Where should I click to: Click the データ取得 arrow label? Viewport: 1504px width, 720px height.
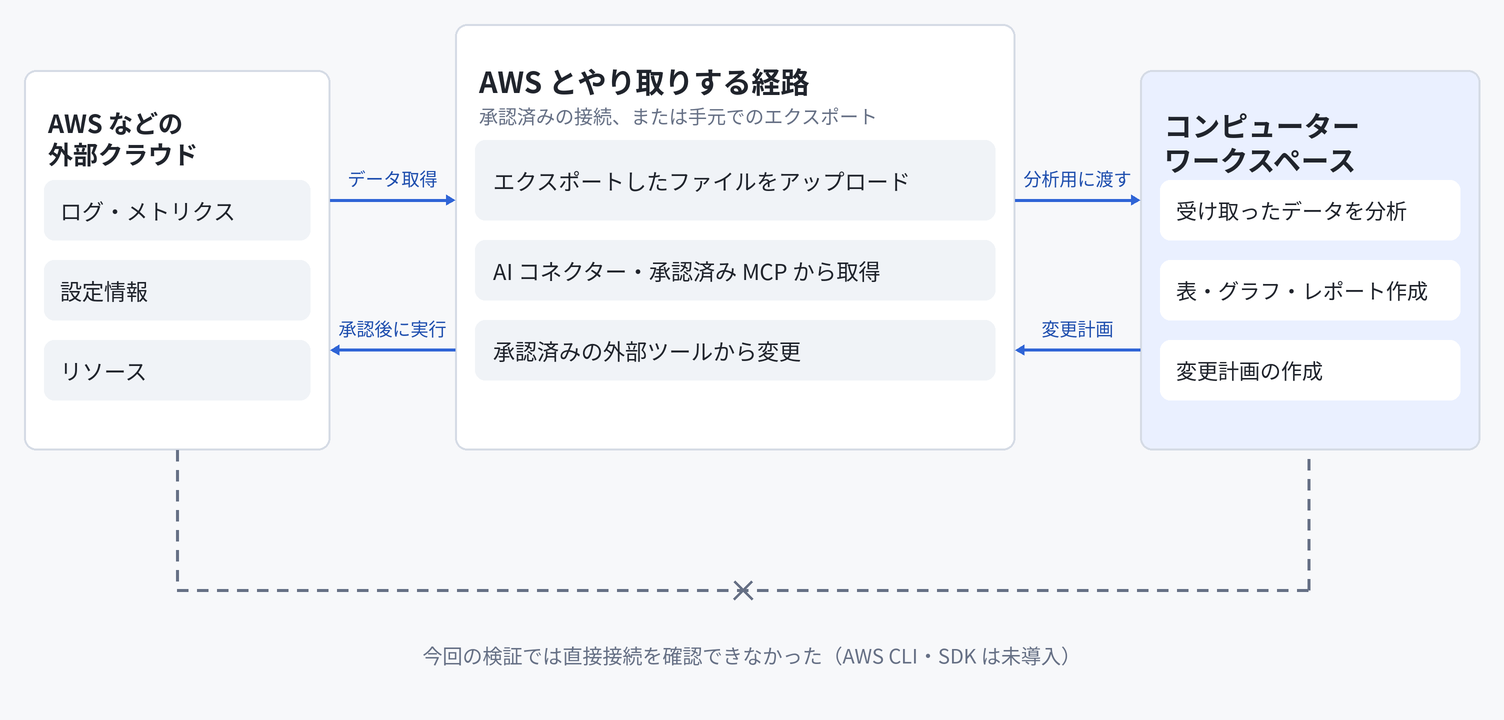(393, 179)
